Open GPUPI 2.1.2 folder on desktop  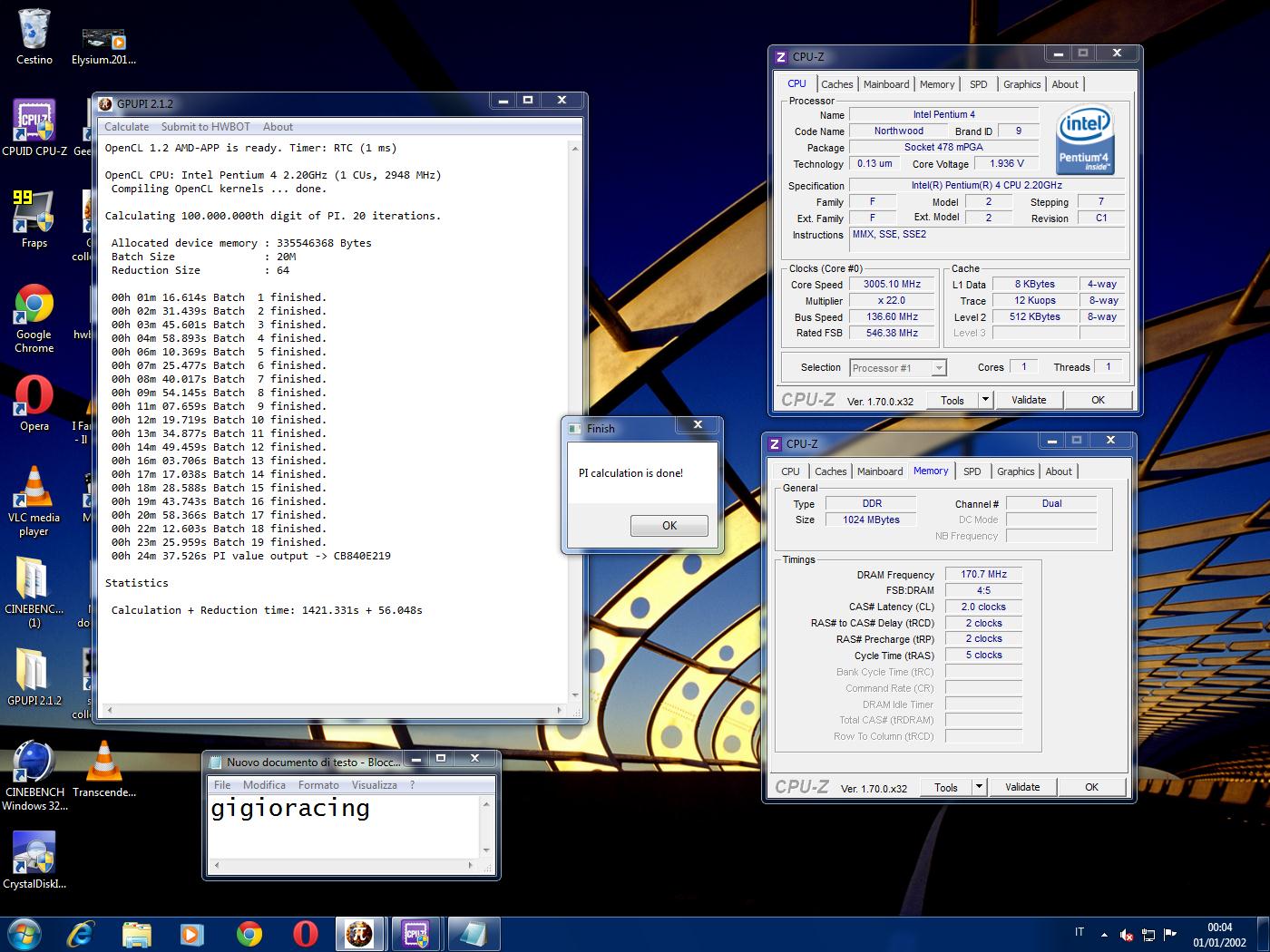pyautogui.click(x=34, y=676)
